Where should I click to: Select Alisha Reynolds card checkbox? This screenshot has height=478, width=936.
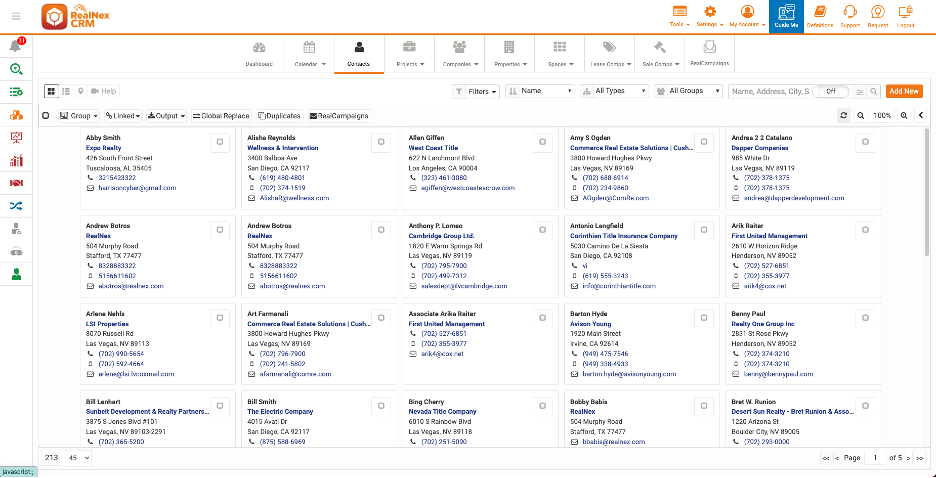(x=381, y=142)
